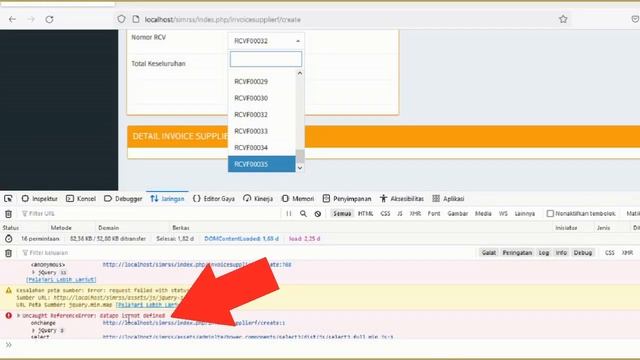
Task: Activate the element picker icon in devtools
Action: (8, 199)
